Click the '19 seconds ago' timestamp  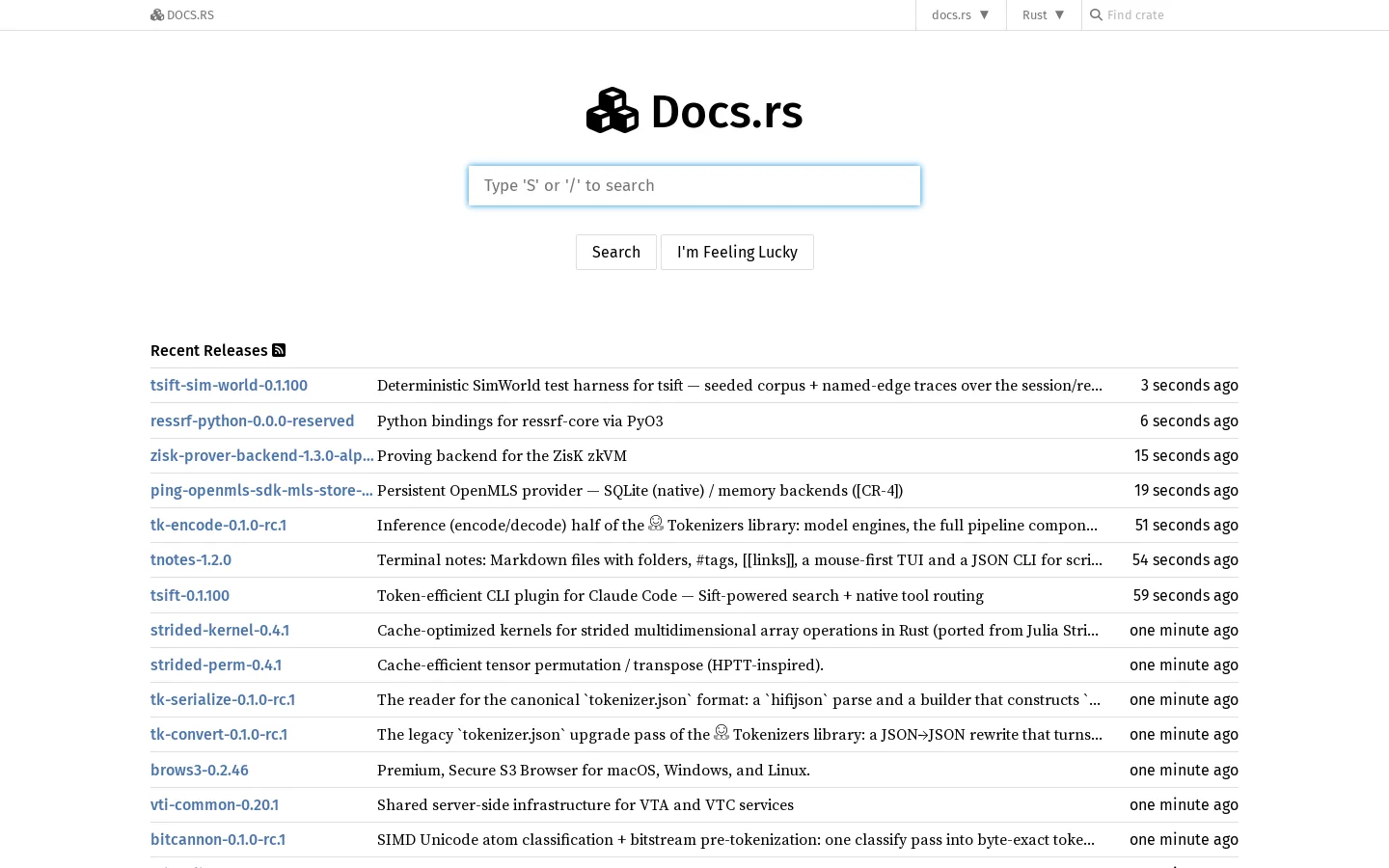(x=1186, y=490)
